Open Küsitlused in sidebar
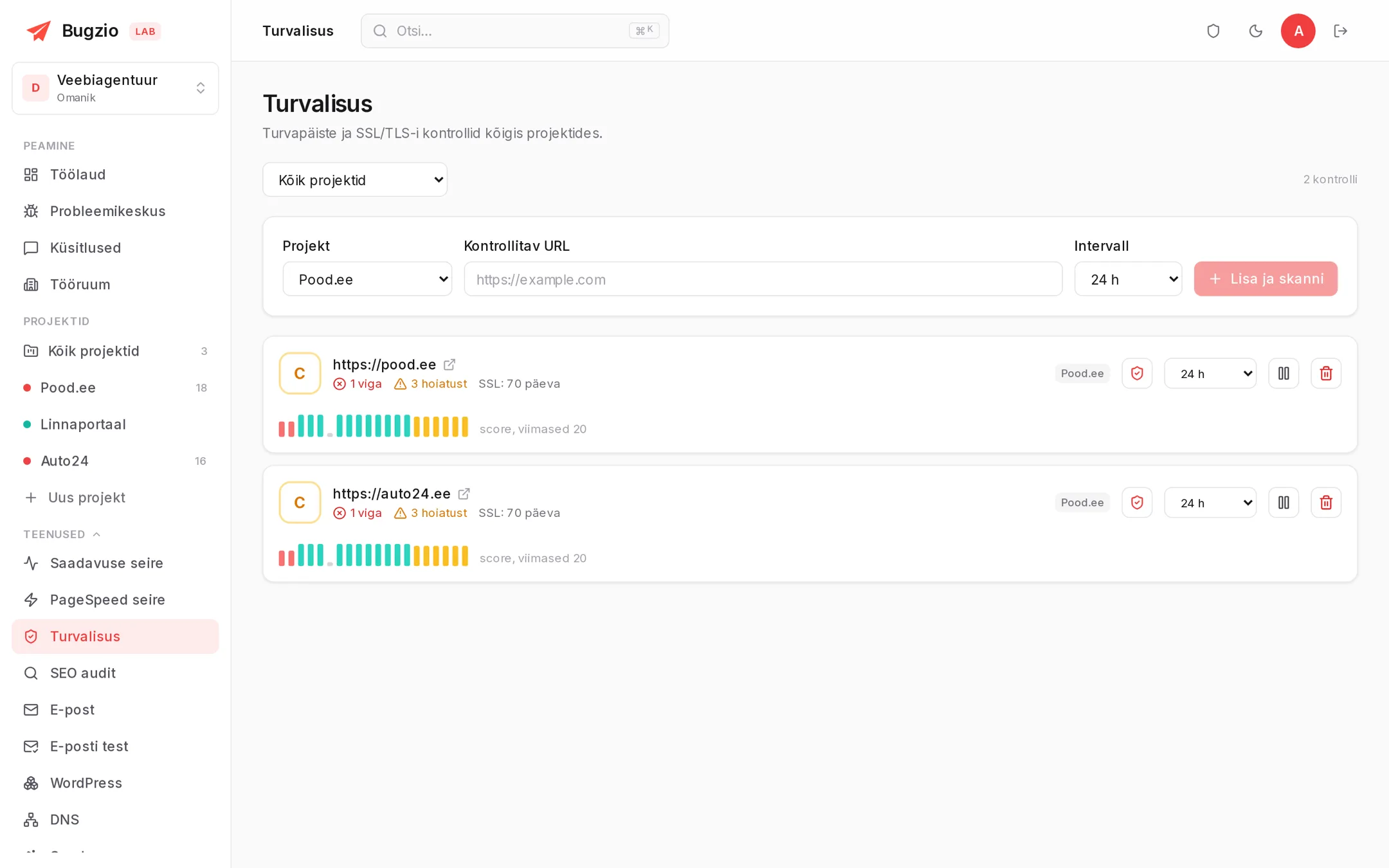 115,248
